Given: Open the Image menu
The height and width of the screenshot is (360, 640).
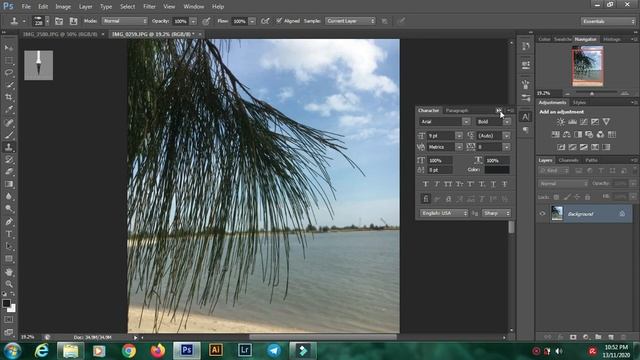Looking at the screenshot, I should point(63,7).
